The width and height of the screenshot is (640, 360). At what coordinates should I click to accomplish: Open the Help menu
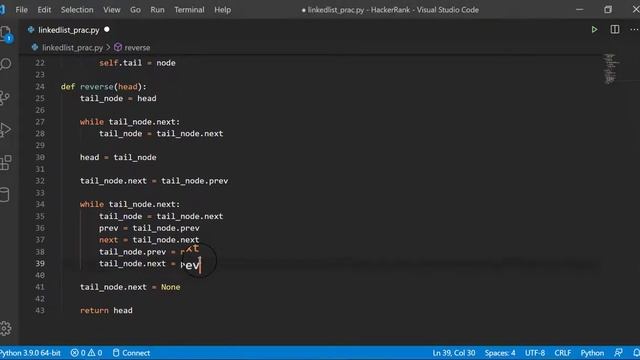pos(222,10)
